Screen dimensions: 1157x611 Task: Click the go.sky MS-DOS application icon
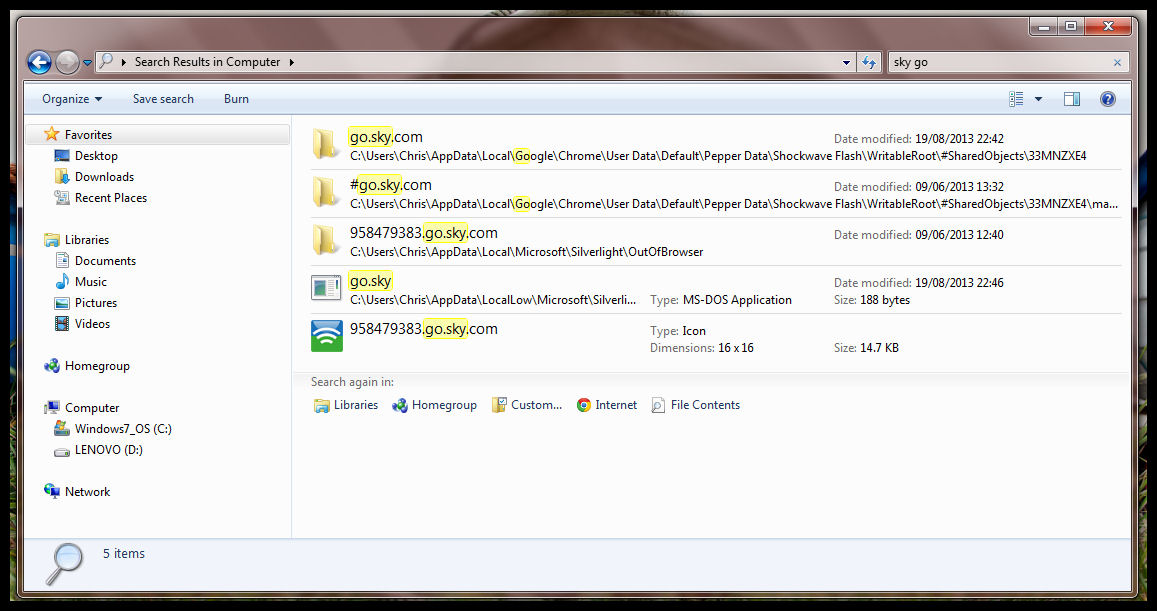click(326, 288)
